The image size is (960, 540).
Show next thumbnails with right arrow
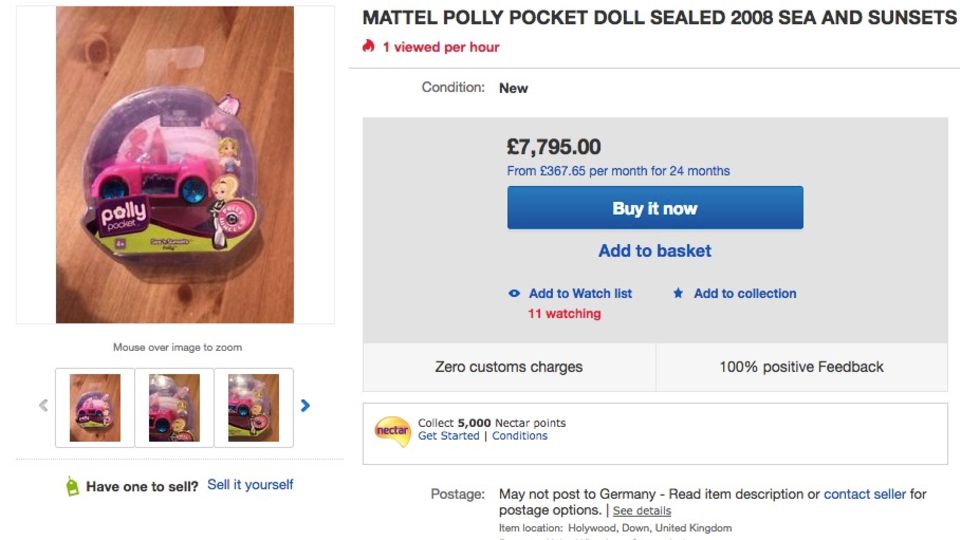(305, 406)
